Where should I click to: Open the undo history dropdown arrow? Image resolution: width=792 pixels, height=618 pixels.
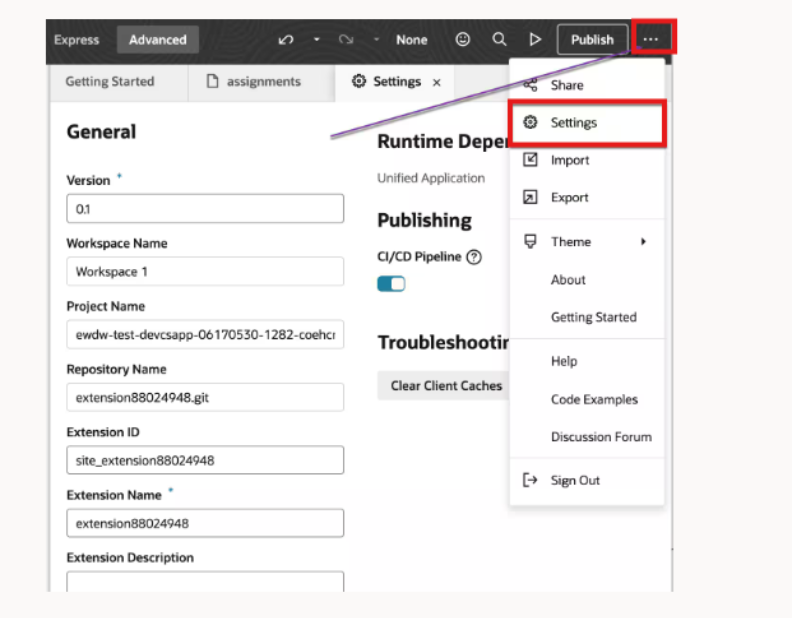pyautogui.click(x=317, y=39)
